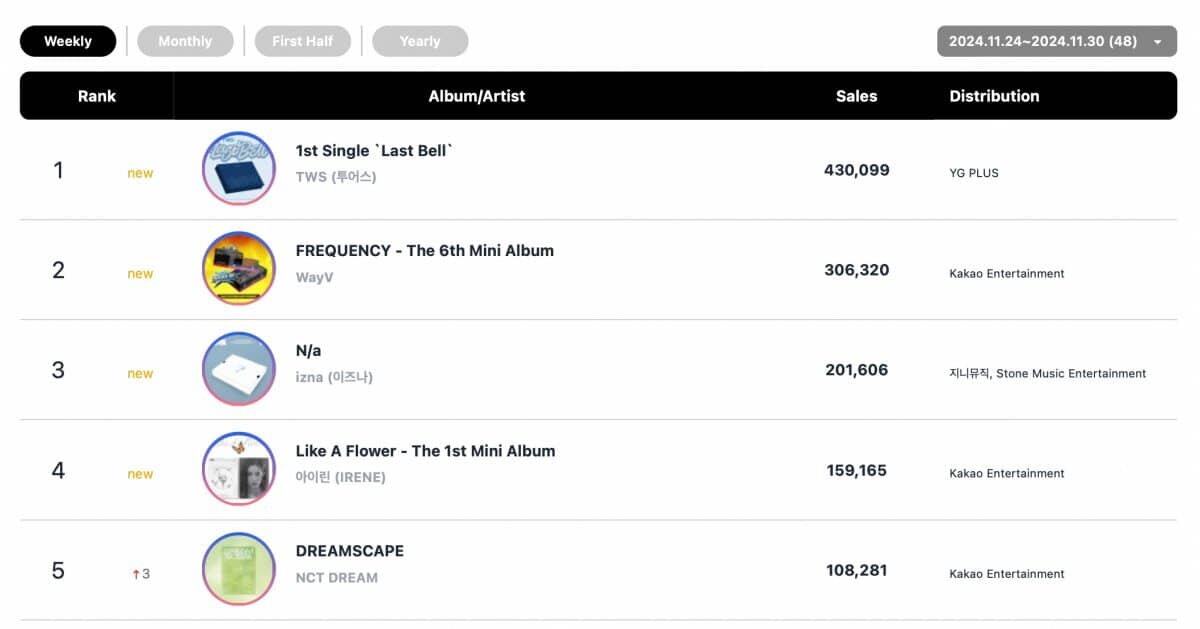1200x629 pixels.
Task: Click the Sales column header
Action: click(x=856, y=96)
